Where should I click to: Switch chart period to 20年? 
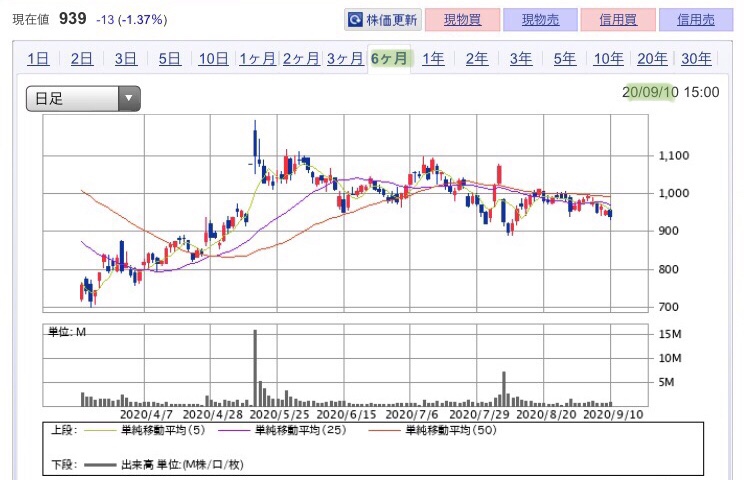tap(652, 59)
